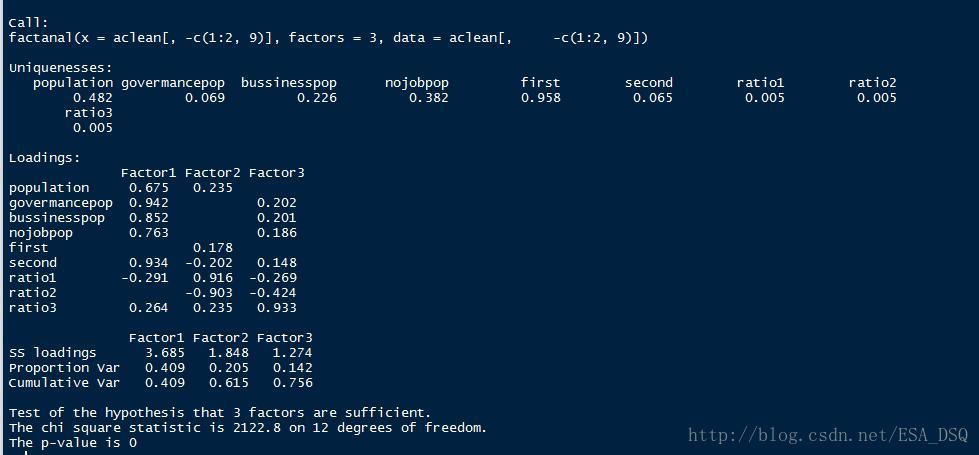979x455 pixels.
Task: Click the chi square statistic line
Action: [x=248, y=427]
